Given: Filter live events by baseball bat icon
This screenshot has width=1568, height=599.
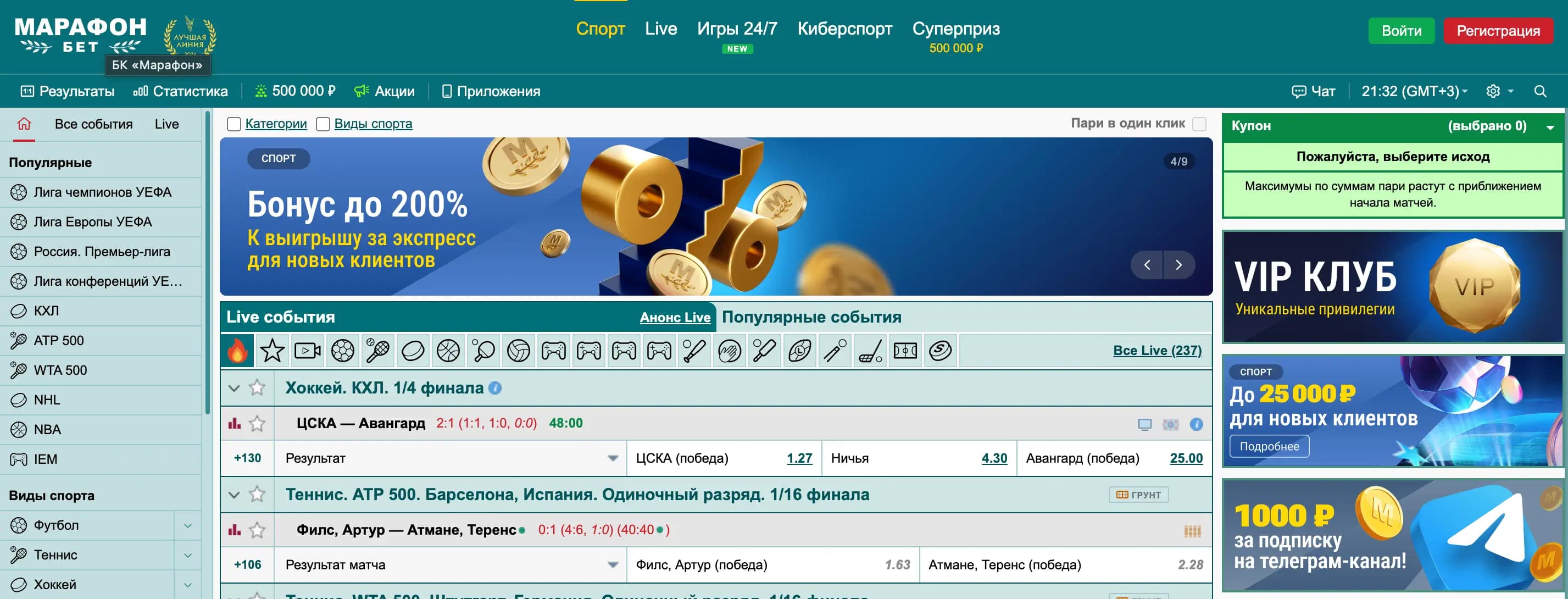Looking at the screenshot, I should [694, 351].
